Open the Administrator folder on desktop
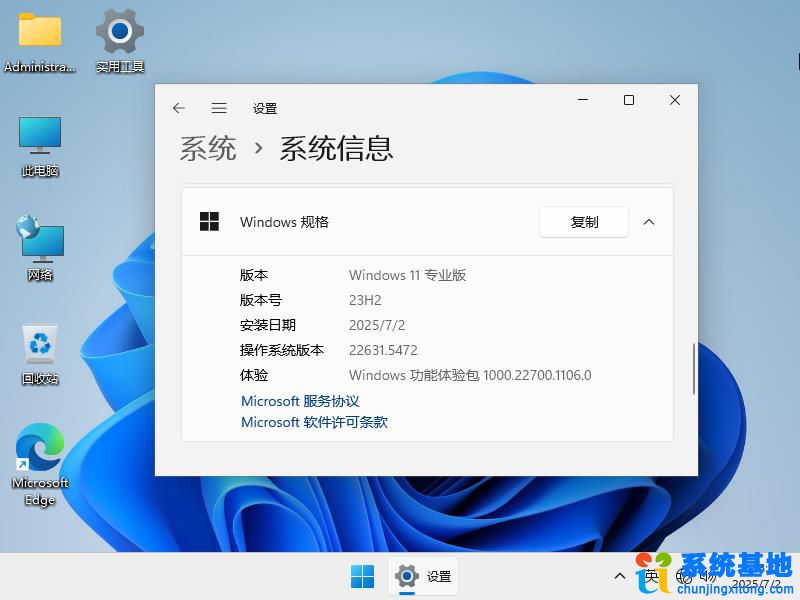 [x=40, y=42]
